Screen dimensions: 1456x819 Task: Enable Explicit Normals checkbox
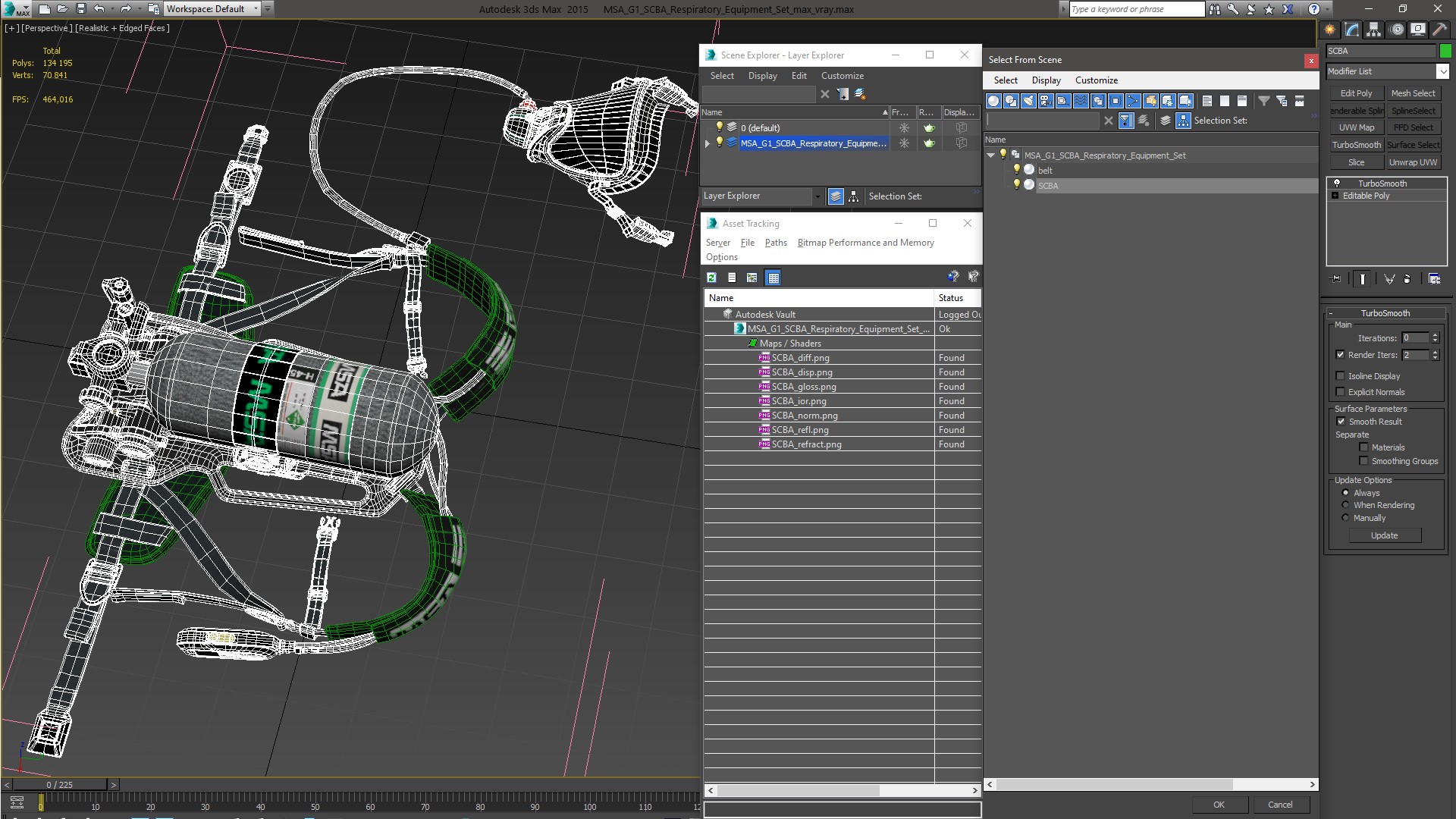1340,392
